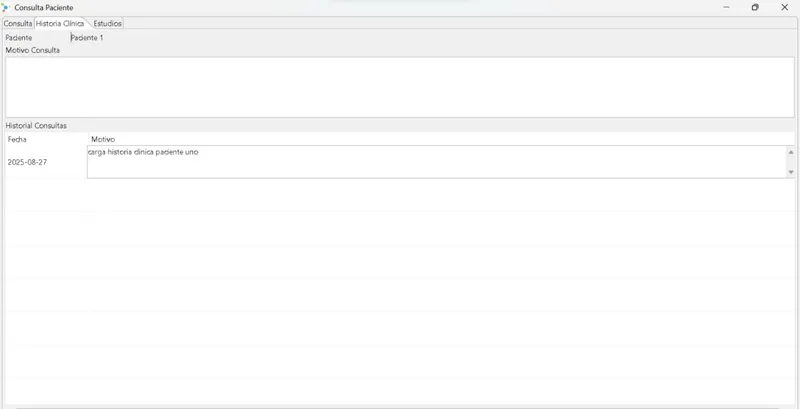Click the scroll up arrow in motivo box
This screenshot has width=800, height=409.
point(791,152)
